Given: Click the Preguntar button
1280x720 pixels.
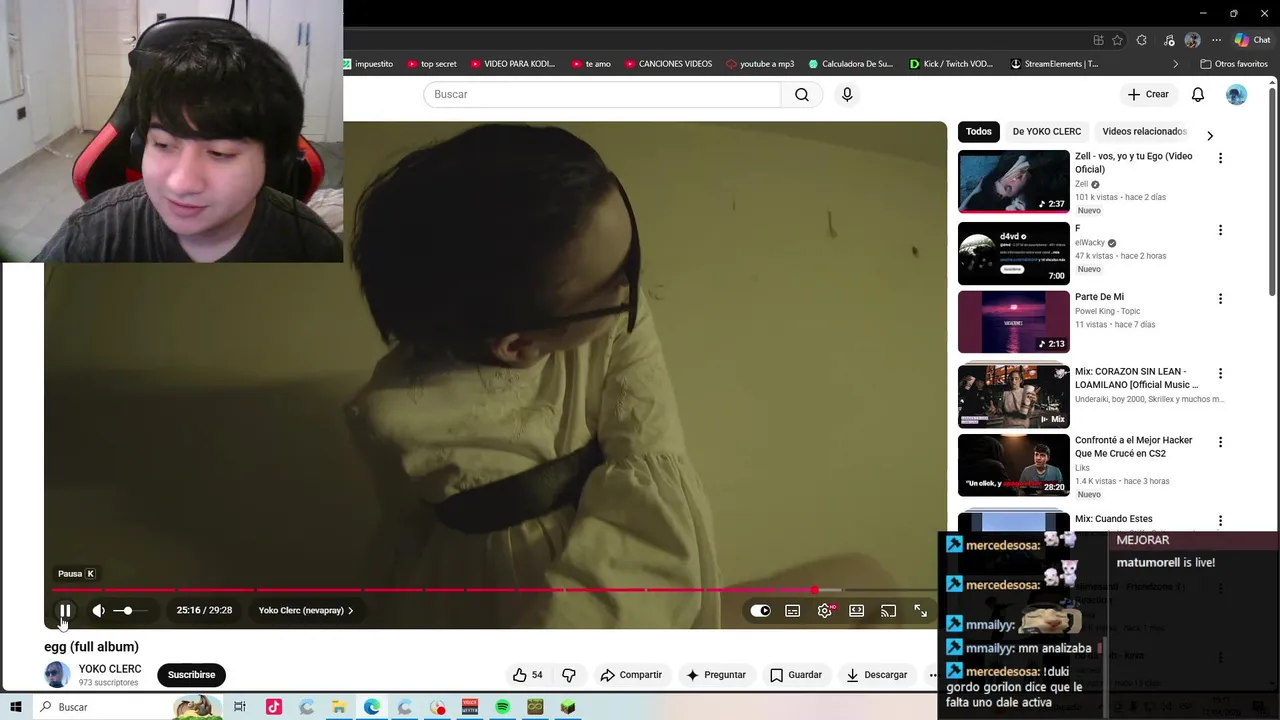Looking at the screenshot, I should (x=715, y=675).
